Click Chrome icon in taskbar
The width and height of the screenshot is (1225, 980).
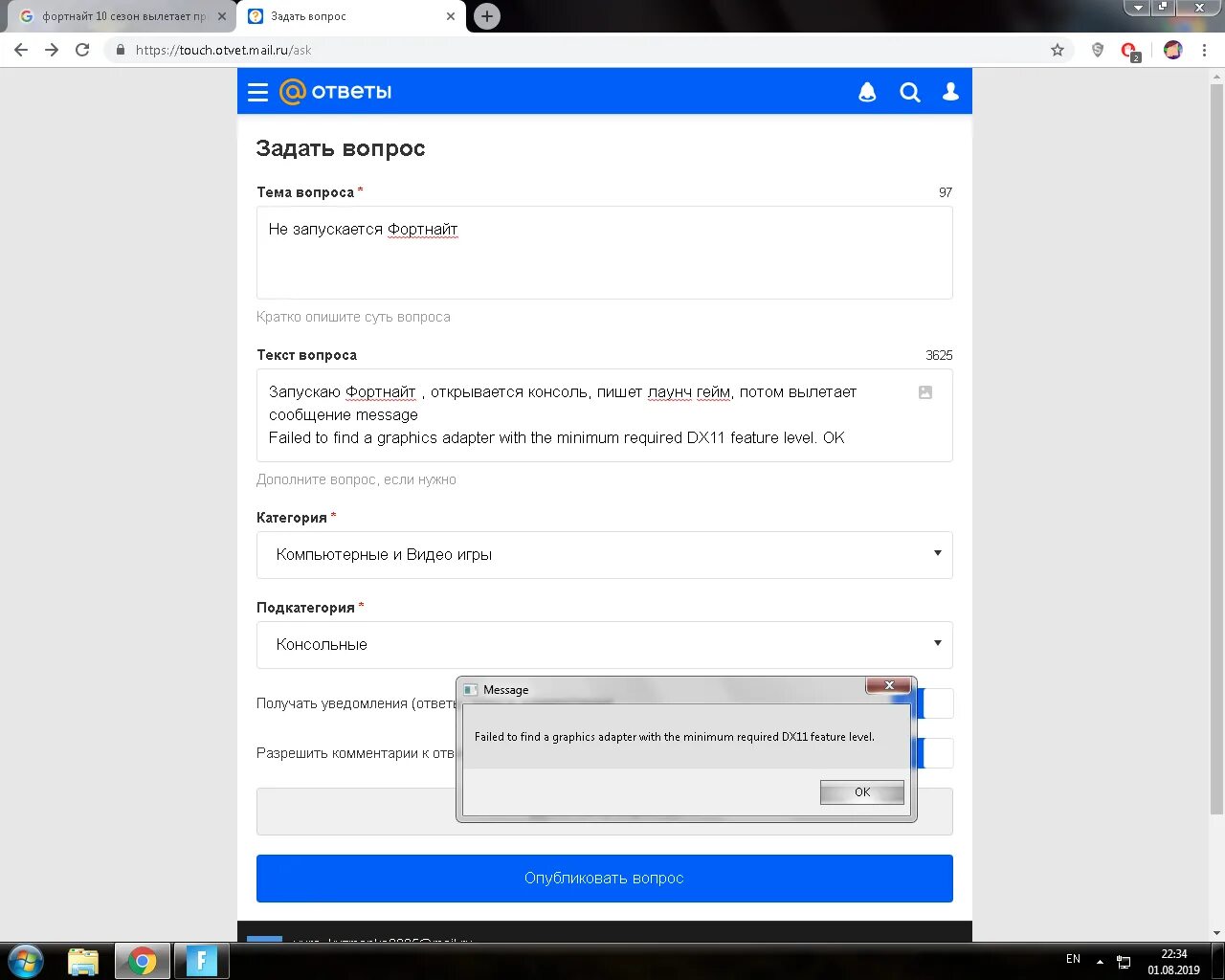pos(143,961)
